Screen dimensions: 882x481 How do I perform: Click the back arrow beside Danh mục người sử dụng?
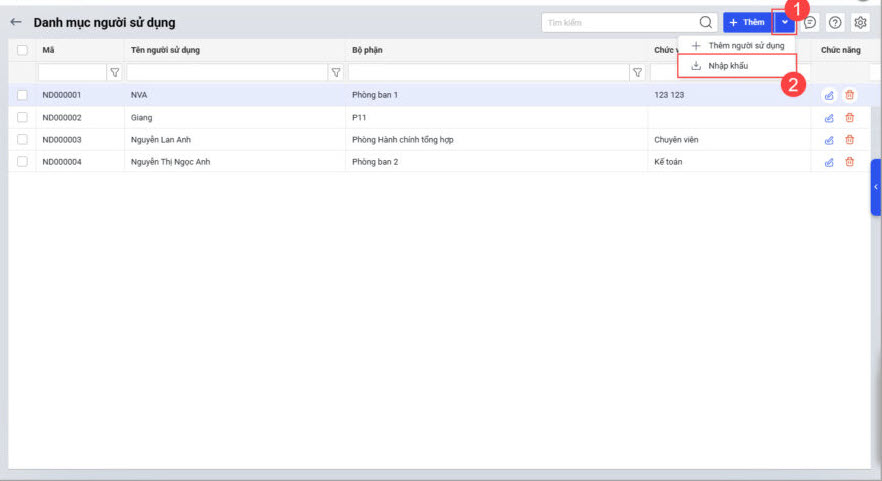coord(16,22)
